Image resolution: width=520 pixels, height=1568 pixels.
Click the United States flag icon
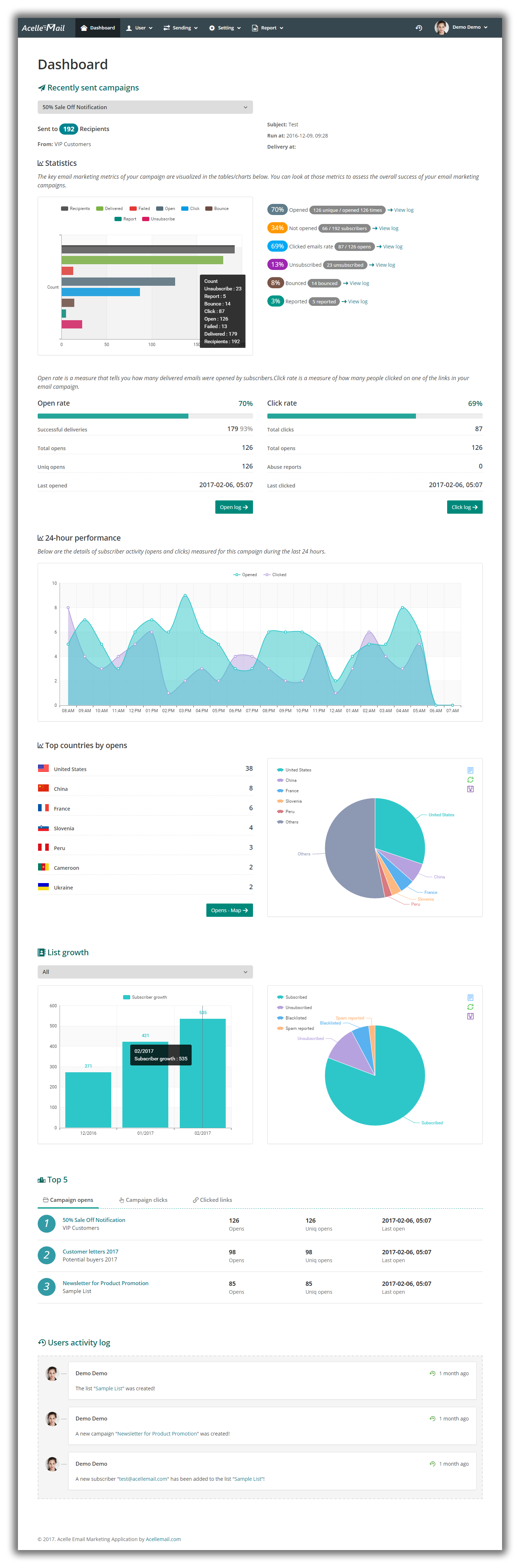[43, 769]
